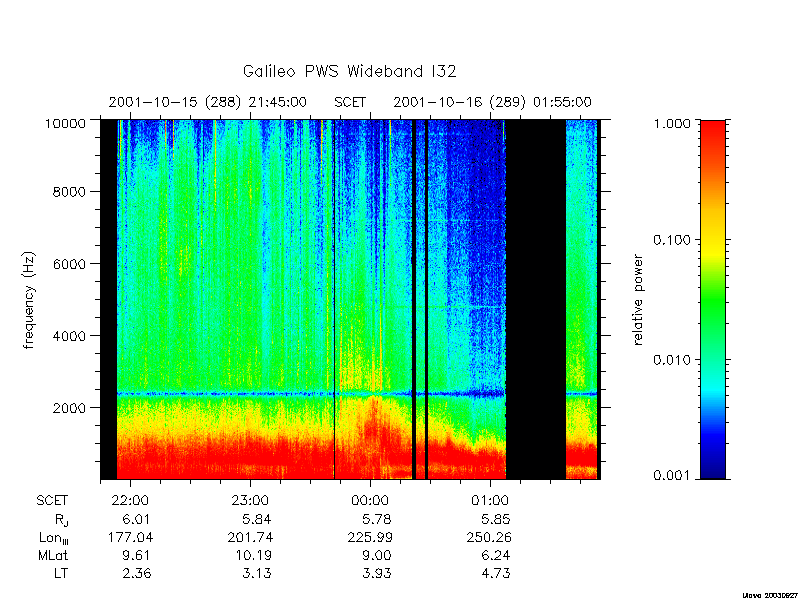Click the 'RJ' row label

[61, 520]
